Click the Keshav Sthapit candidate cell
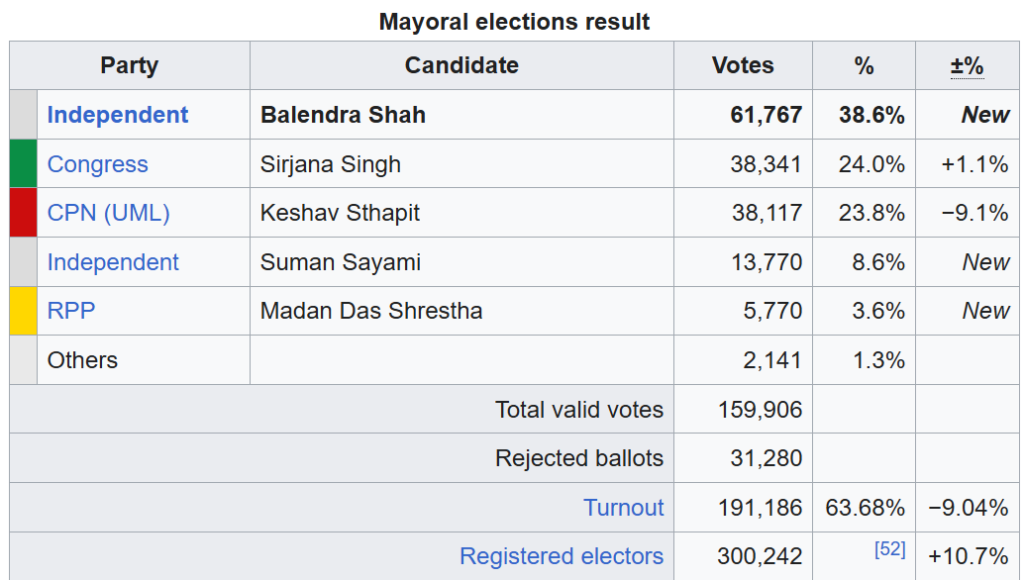 pyautogui.click(x=340, y=213)
